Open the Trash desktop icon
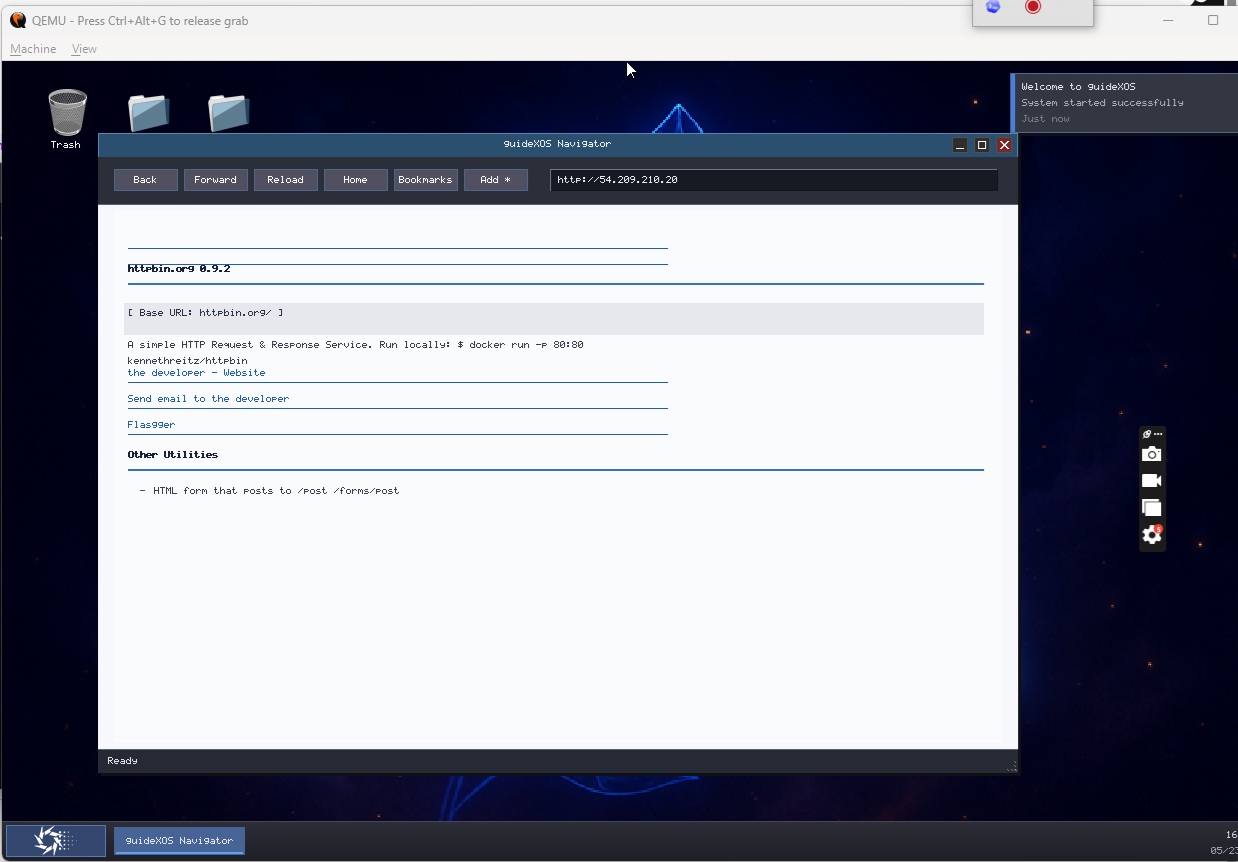The height and width of the screenshot is (862, 1238). pyautogui.click(x=67, y=118)
